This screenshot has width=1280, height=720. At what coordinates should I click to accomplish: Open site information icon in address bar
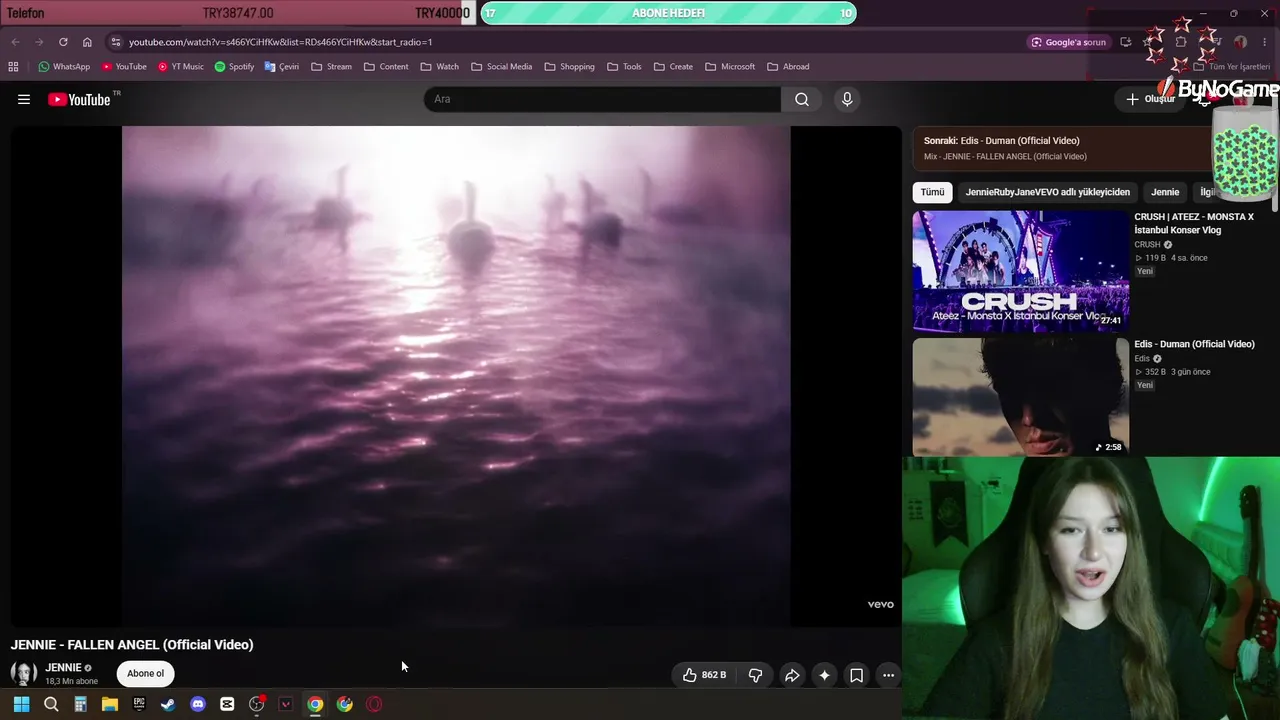(116, 42)
